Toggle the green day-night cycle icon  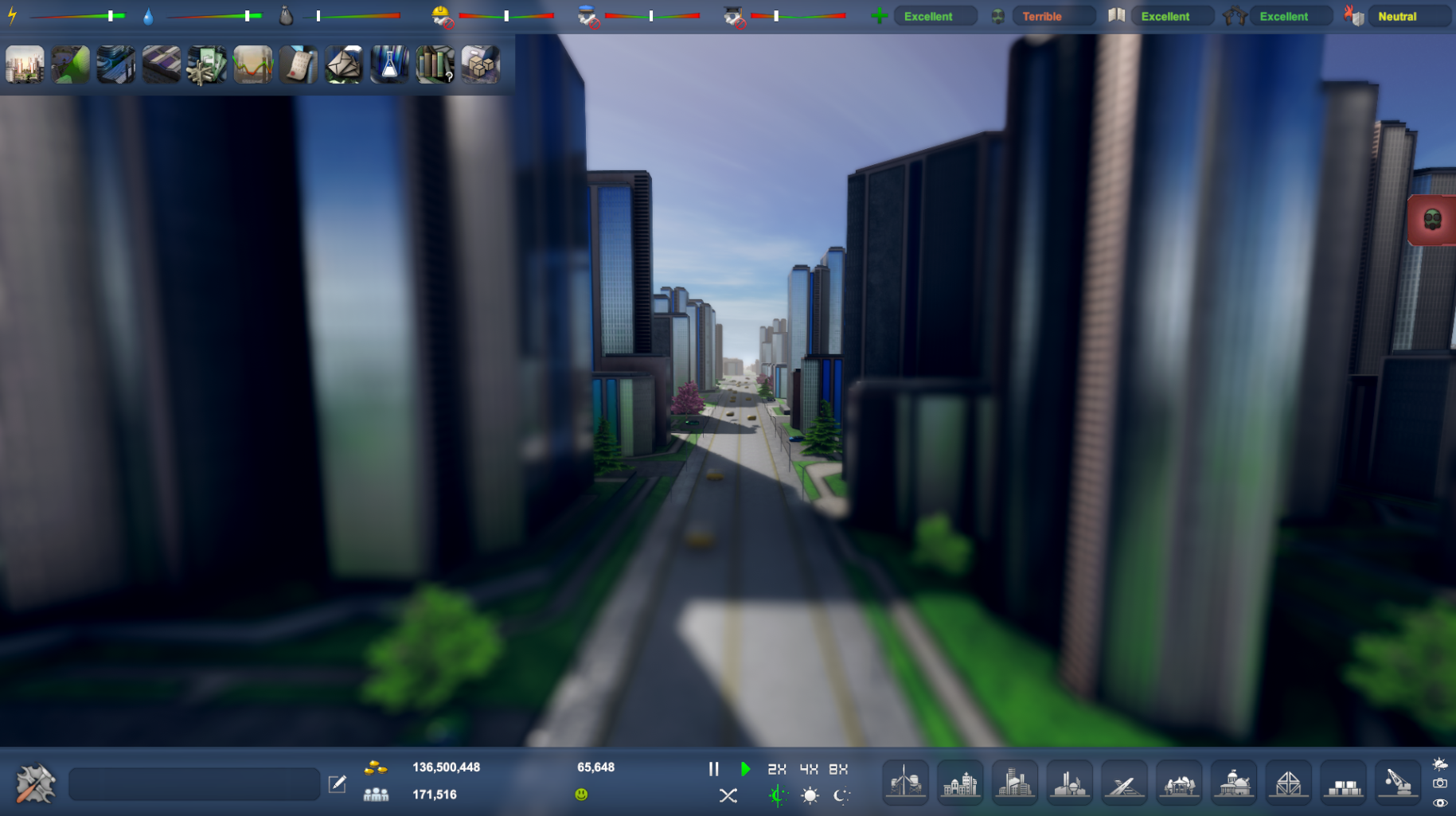click(778, 795)
